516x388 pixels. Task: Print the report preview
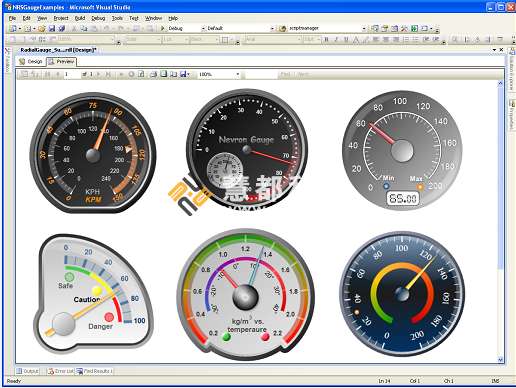coord(153,74)
